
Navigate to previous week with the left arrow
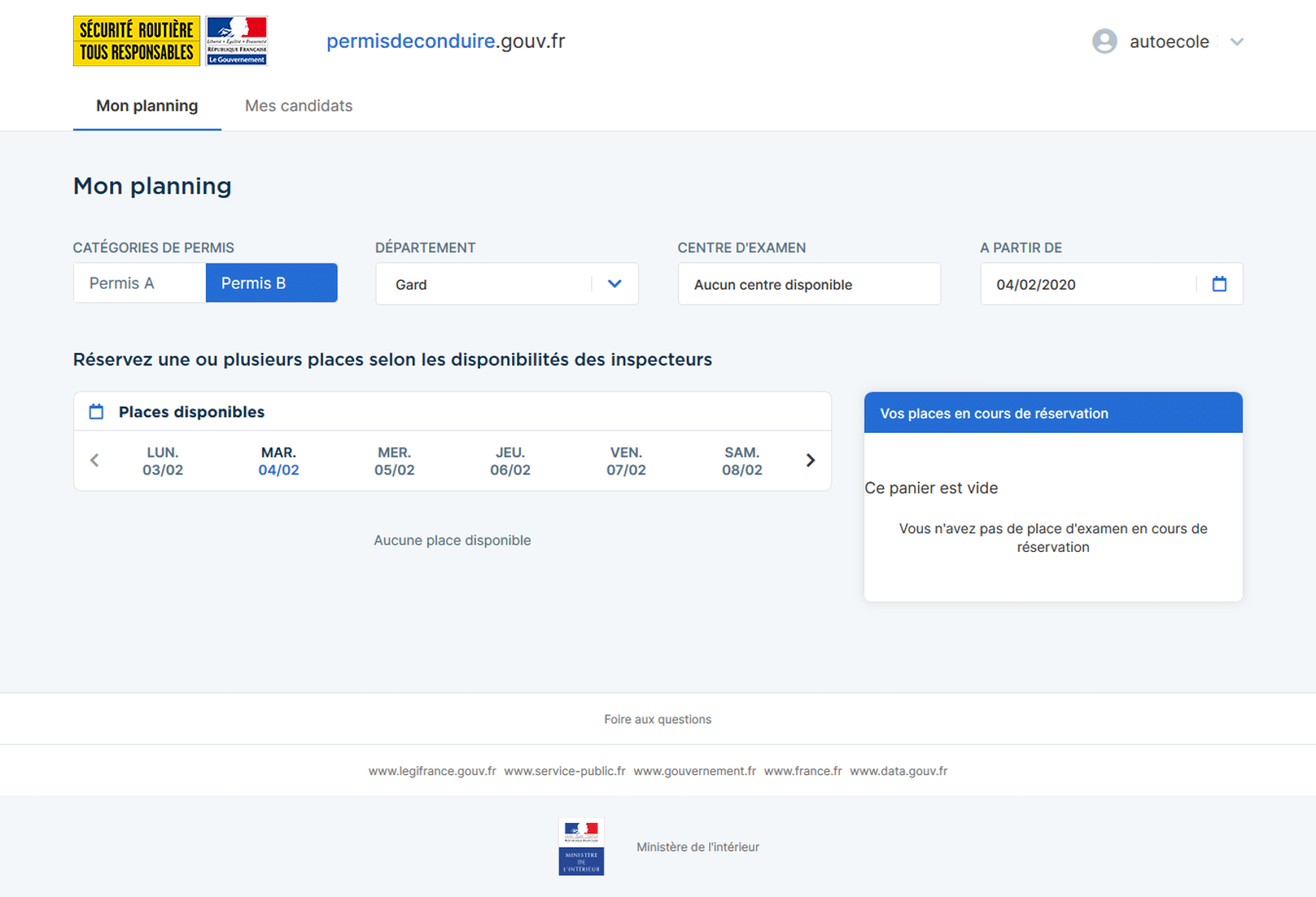(x=95, y=460)
